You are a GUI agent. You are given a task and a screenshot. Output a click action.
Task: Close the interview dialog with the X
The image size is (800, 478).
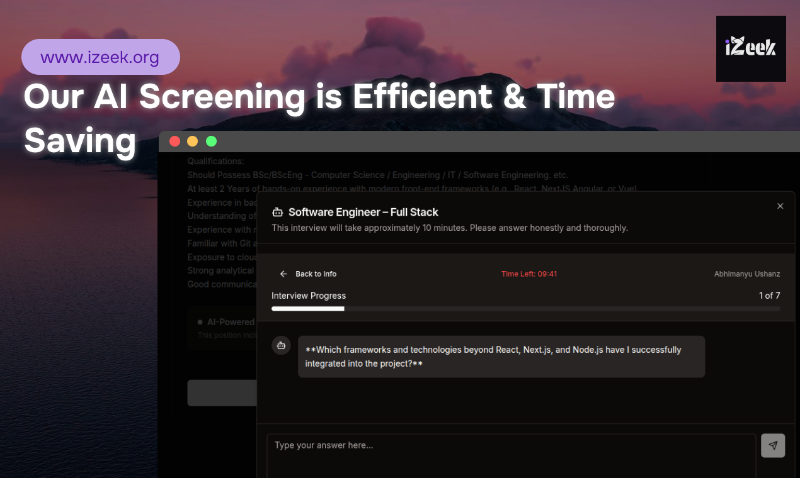coord(780,206)
